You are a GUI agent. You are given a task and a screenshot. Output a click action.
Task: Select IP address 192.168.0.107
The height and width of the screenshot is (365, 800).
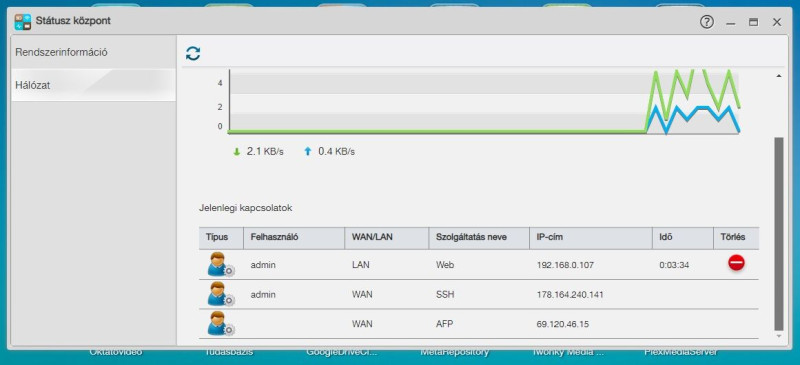565,265
